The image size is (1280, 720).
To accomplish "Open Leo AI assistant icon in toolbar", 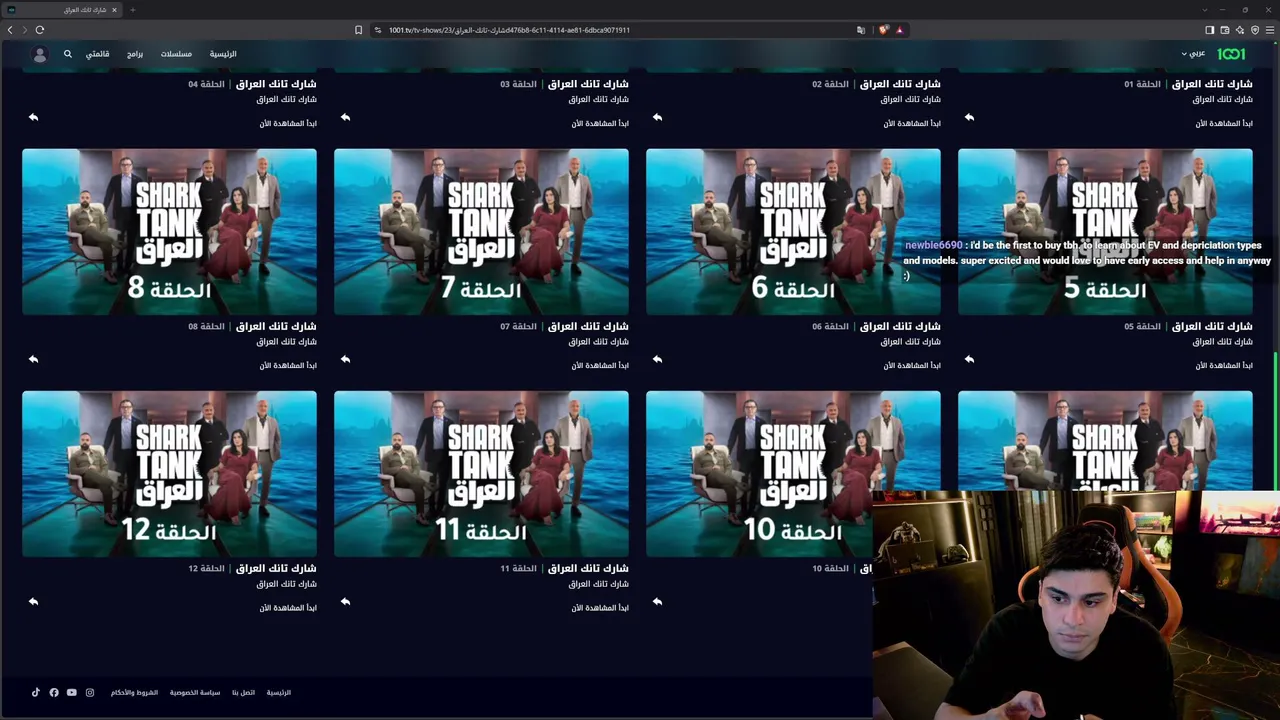I will 1240,30.
